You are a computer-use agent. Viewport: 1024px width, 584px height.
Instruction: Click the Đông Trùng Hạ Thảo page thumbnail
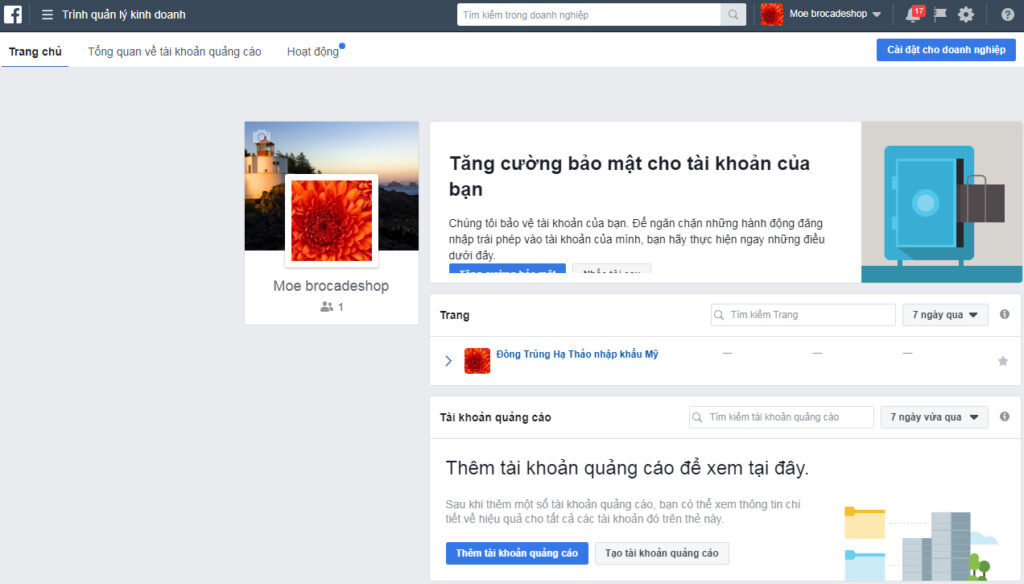(477, 361)
